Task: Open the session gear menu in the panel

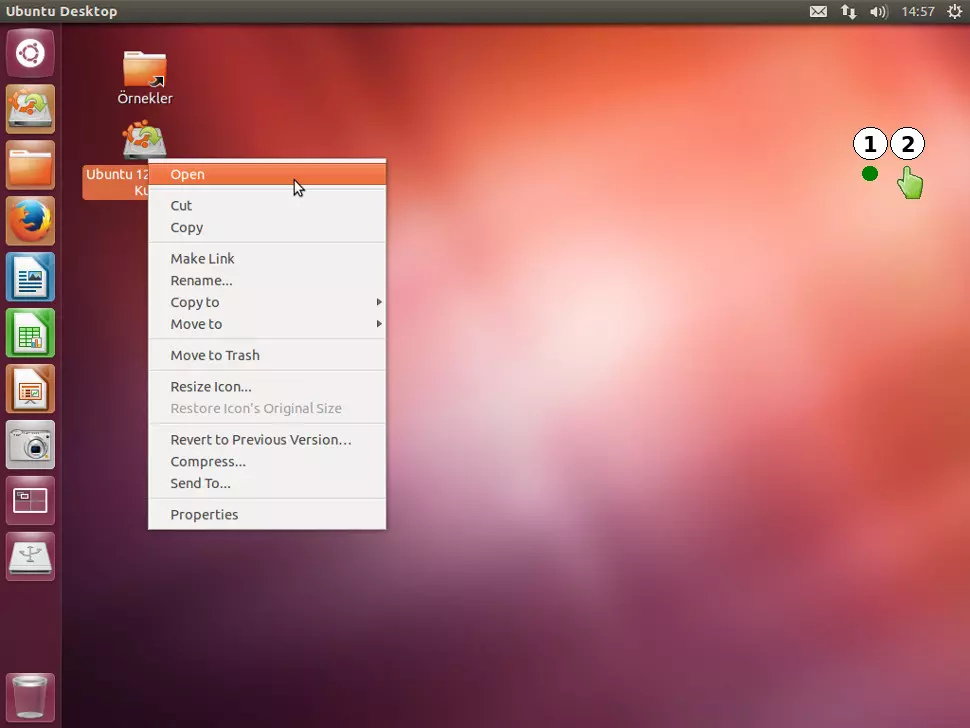Action: 955,12
